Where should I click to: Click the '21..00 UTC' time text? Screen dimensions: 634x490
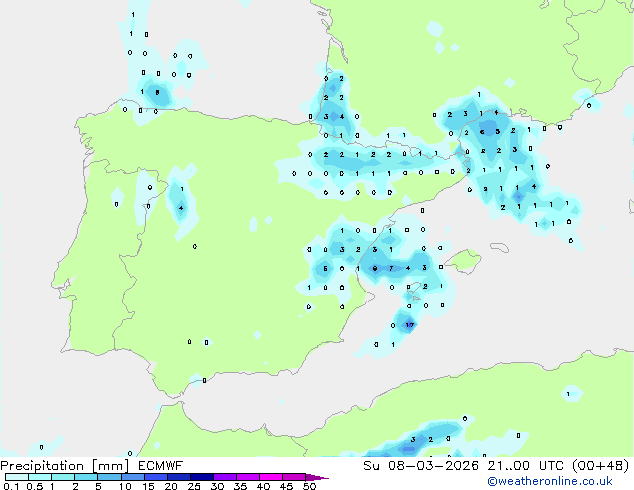tap(525, 466)
